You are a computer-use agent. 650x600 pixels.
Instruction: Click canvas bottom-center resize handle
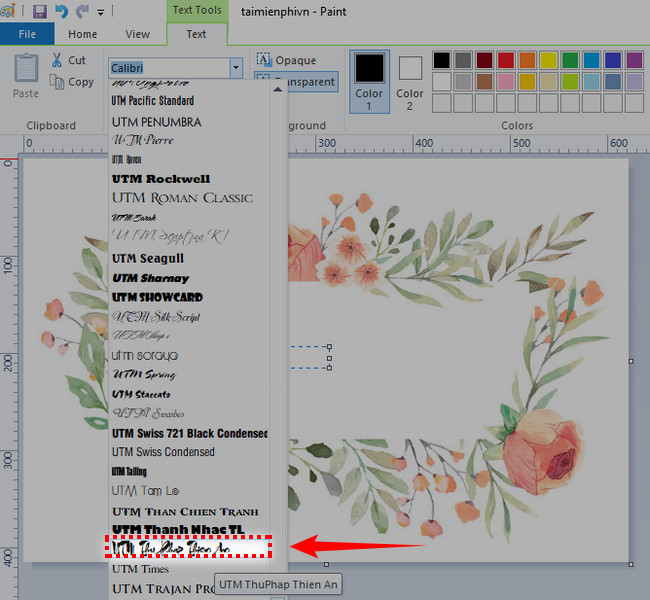point(327,564)
